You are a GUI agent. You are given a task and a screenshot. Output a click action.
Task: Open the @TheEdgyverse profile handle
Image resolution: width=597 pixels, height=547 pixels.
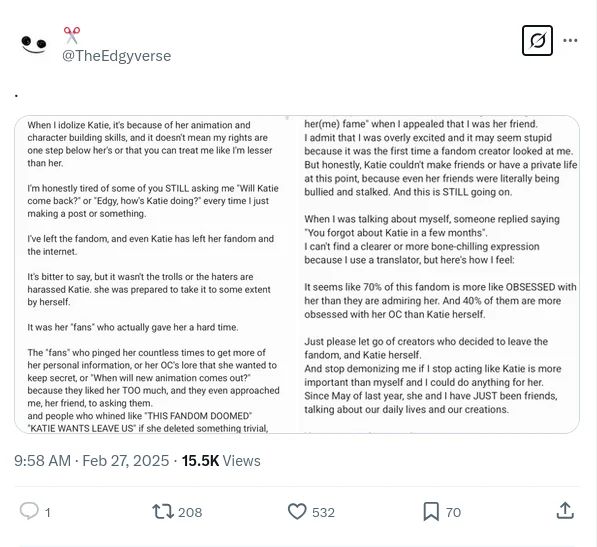coord(117,56)
